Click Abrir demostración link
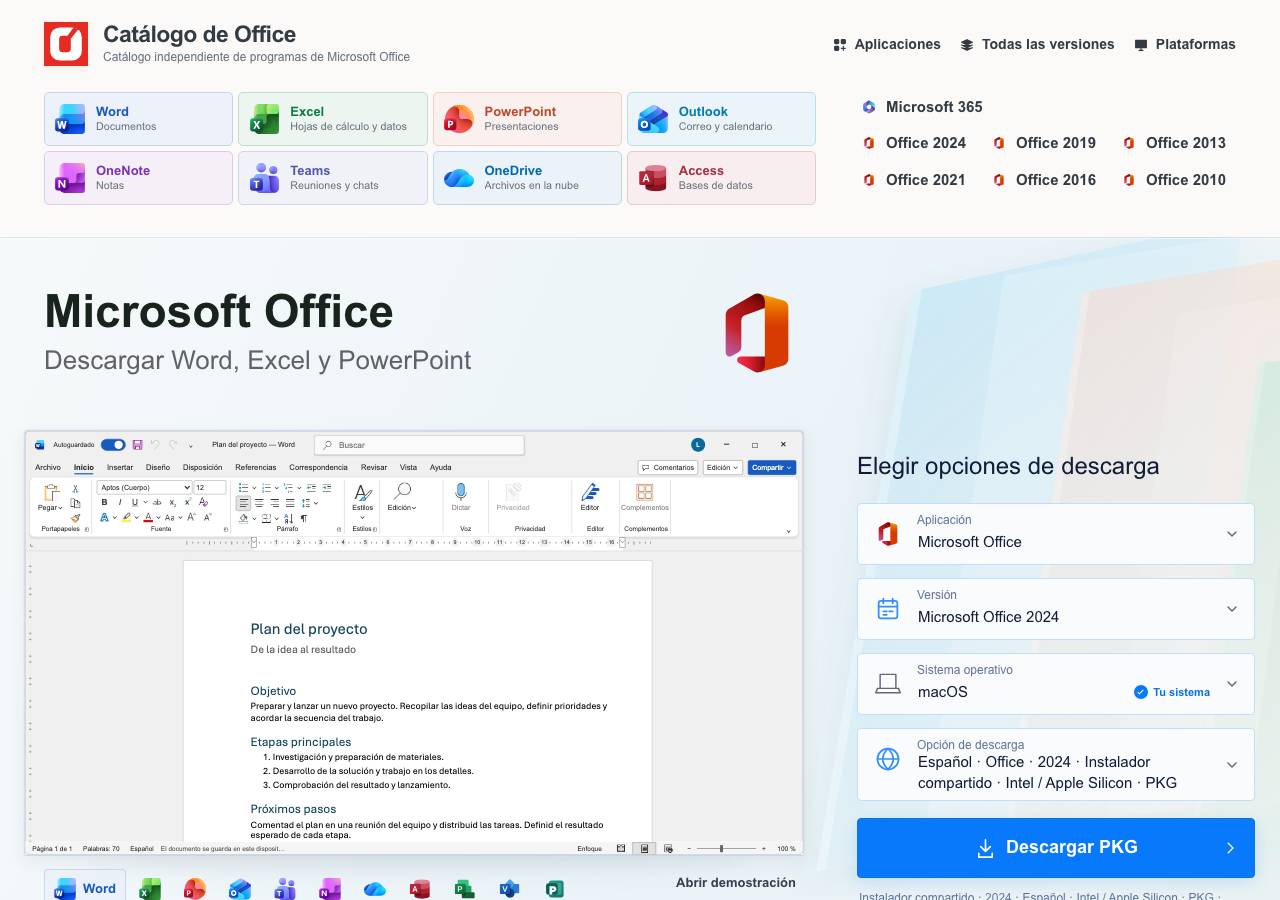The height and width of the screenshot is (900, 1280). pos(736,882)
